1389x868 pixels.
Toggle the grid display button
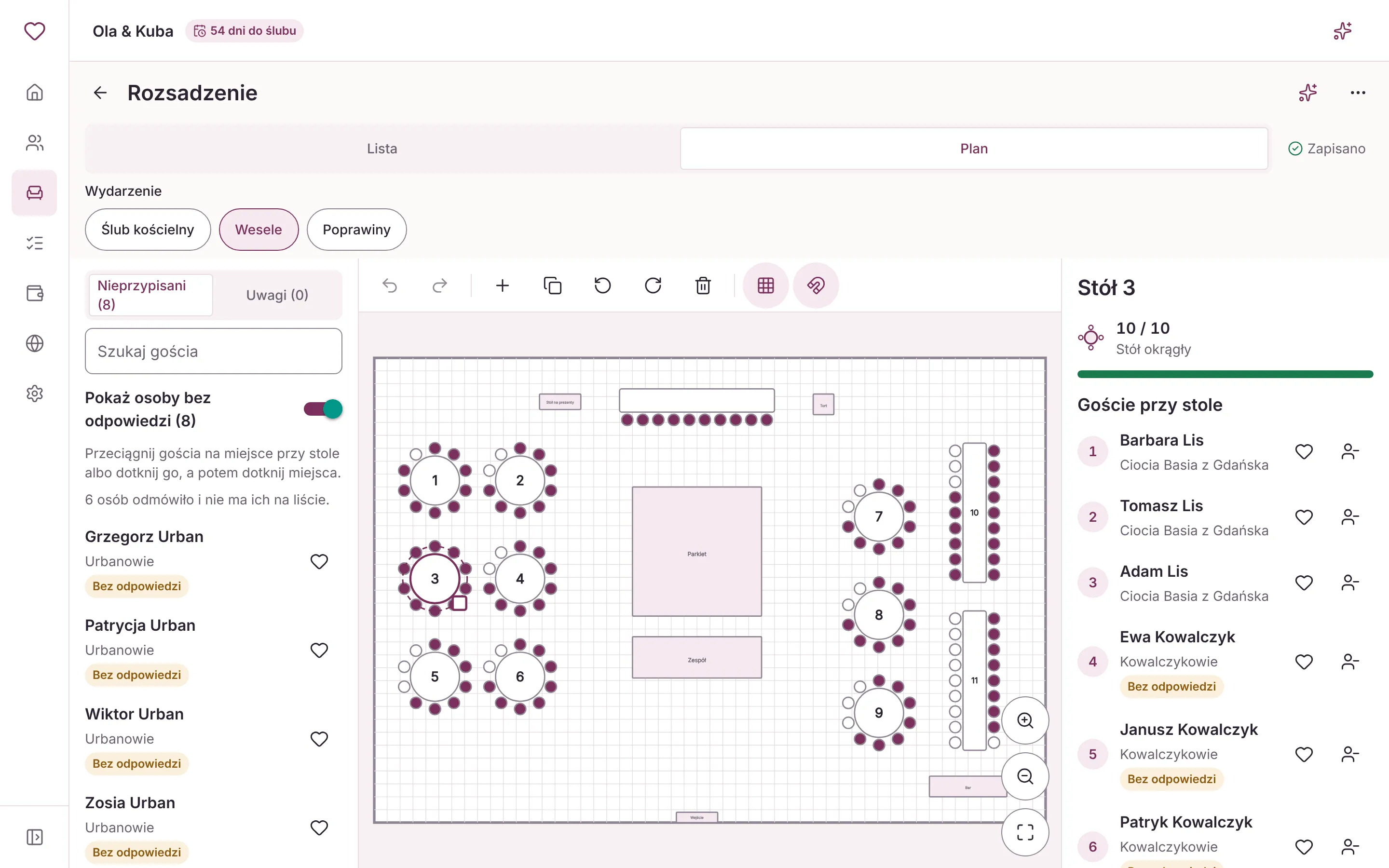tap(766, 285)
